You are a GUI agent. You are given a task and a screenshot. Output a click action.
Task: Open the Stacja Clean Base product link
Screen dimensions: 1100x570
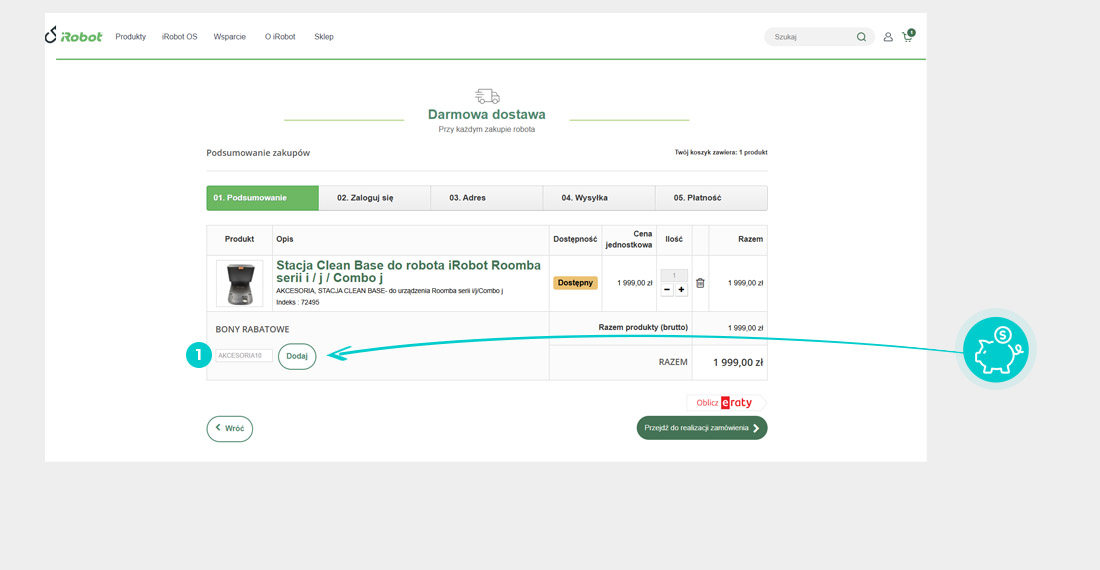click(x=408, y=271)
